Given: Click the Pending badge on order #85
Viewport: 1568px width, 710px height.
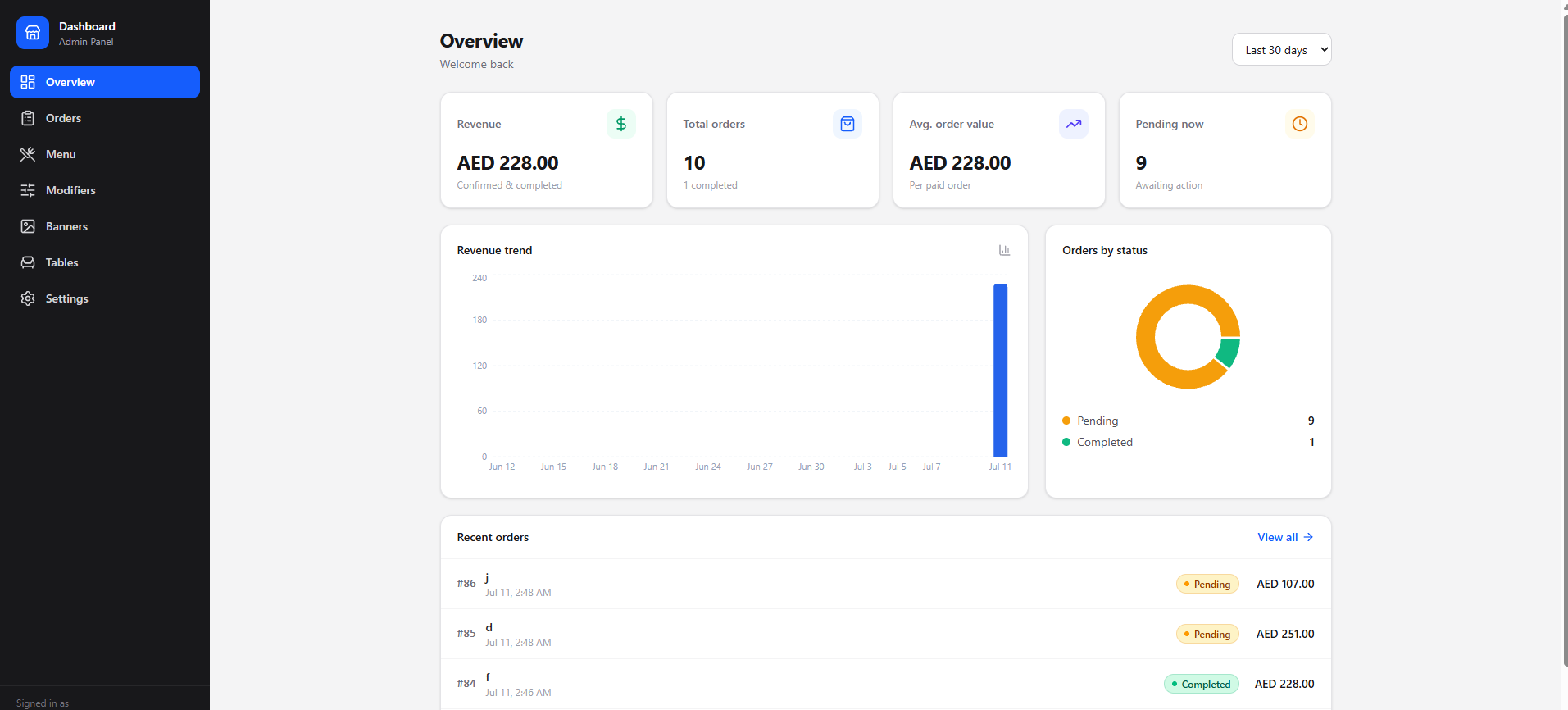Looking at the screenshot, I should point(1207,634).
